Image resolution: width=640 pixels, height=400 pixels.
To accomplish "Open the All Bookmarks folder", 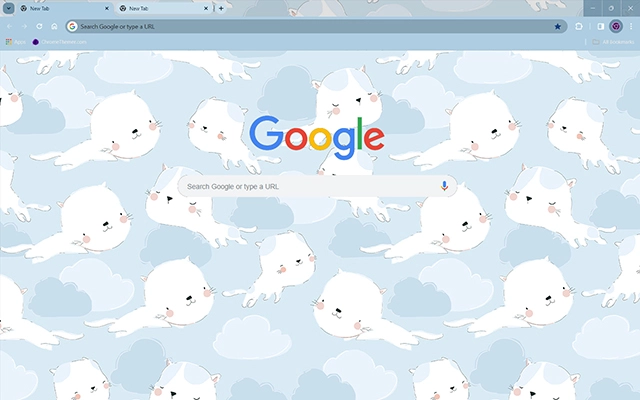I will 613,42.
